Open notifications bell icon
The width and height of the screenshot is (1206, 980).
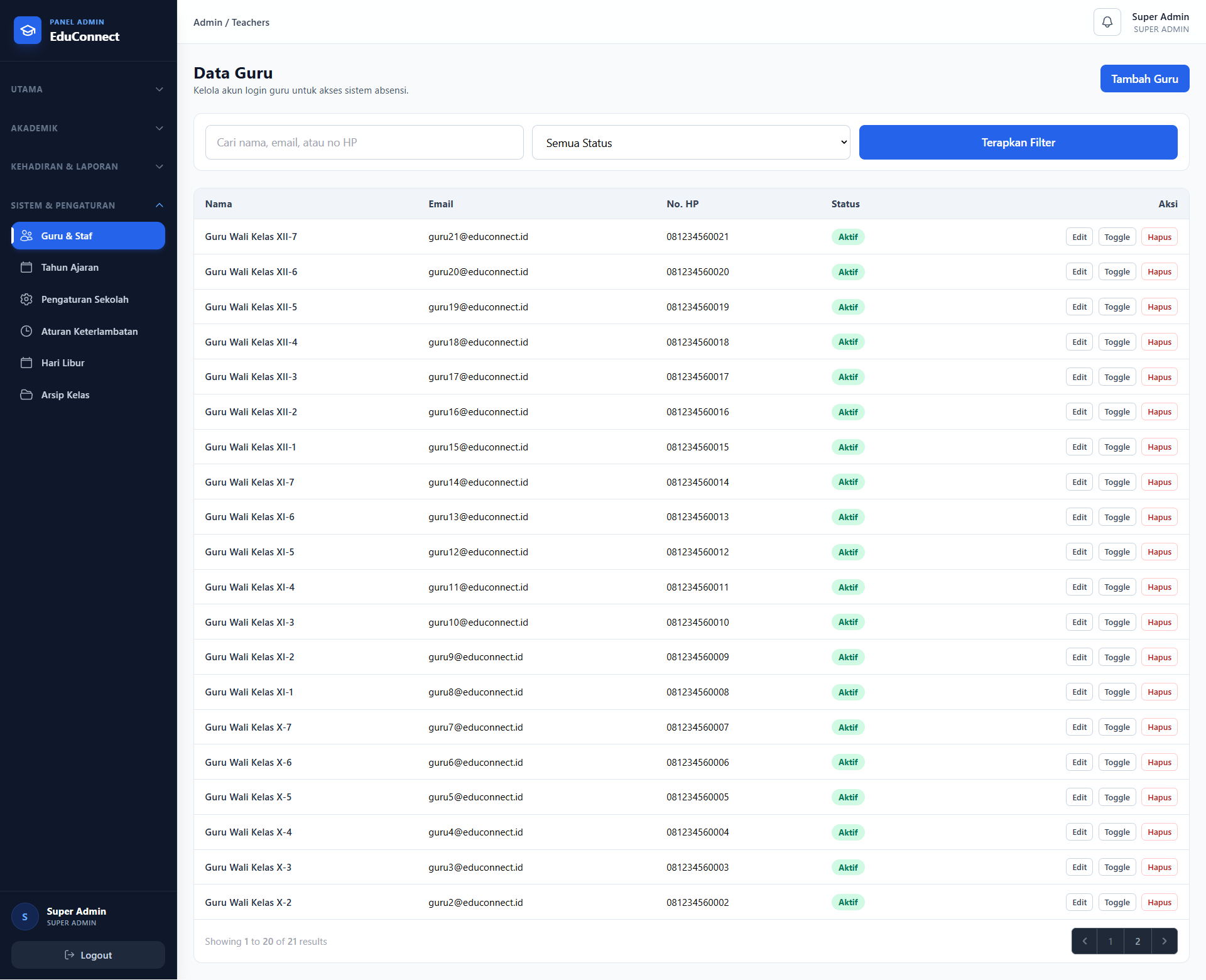(x=1107, y=22)
